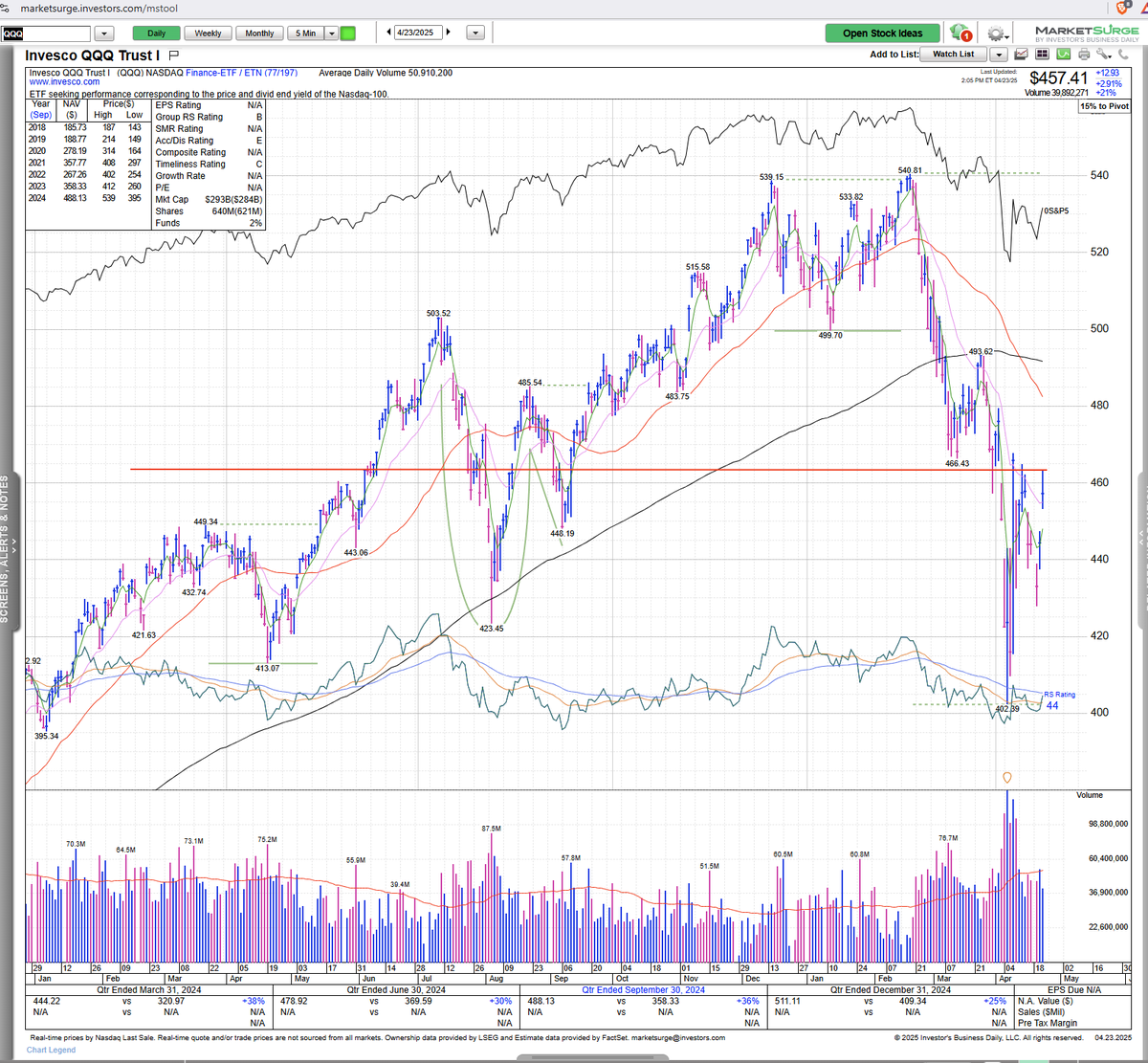Click the 503.52 July peak label
Image resolution: width=1148 pixels, height=1063 pixels.
pyautogui.click(x=438, y=314)
